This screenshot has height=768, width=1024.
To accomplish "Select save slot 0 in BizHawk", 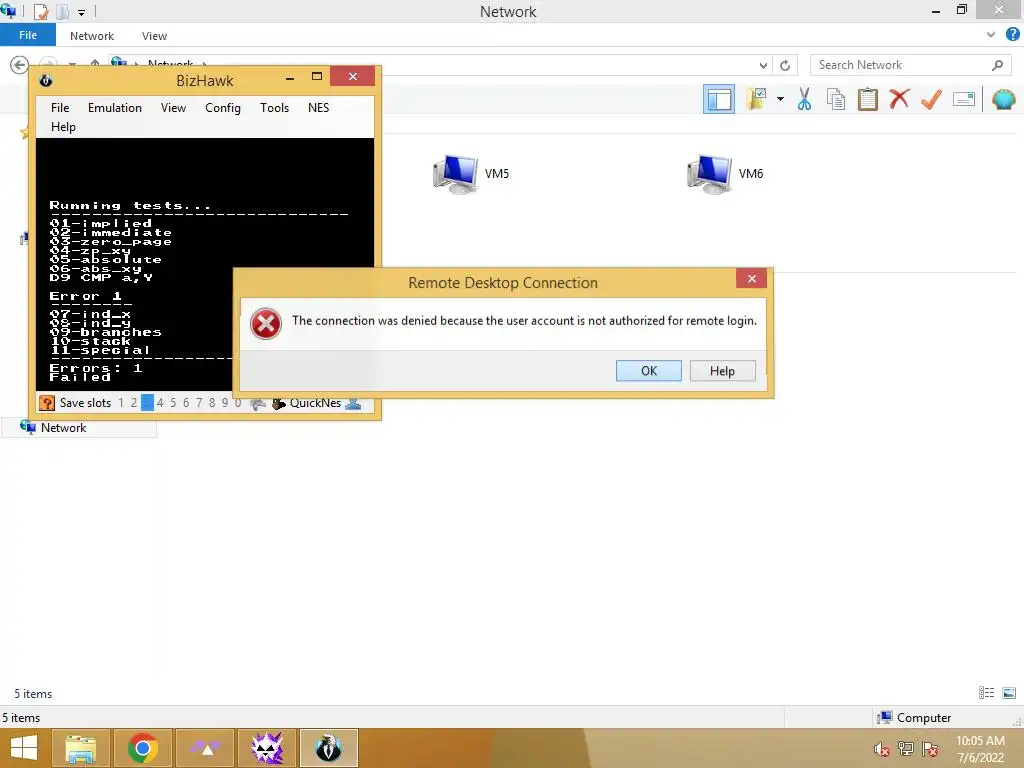I will pyautogui.click(x=238, y=403).
